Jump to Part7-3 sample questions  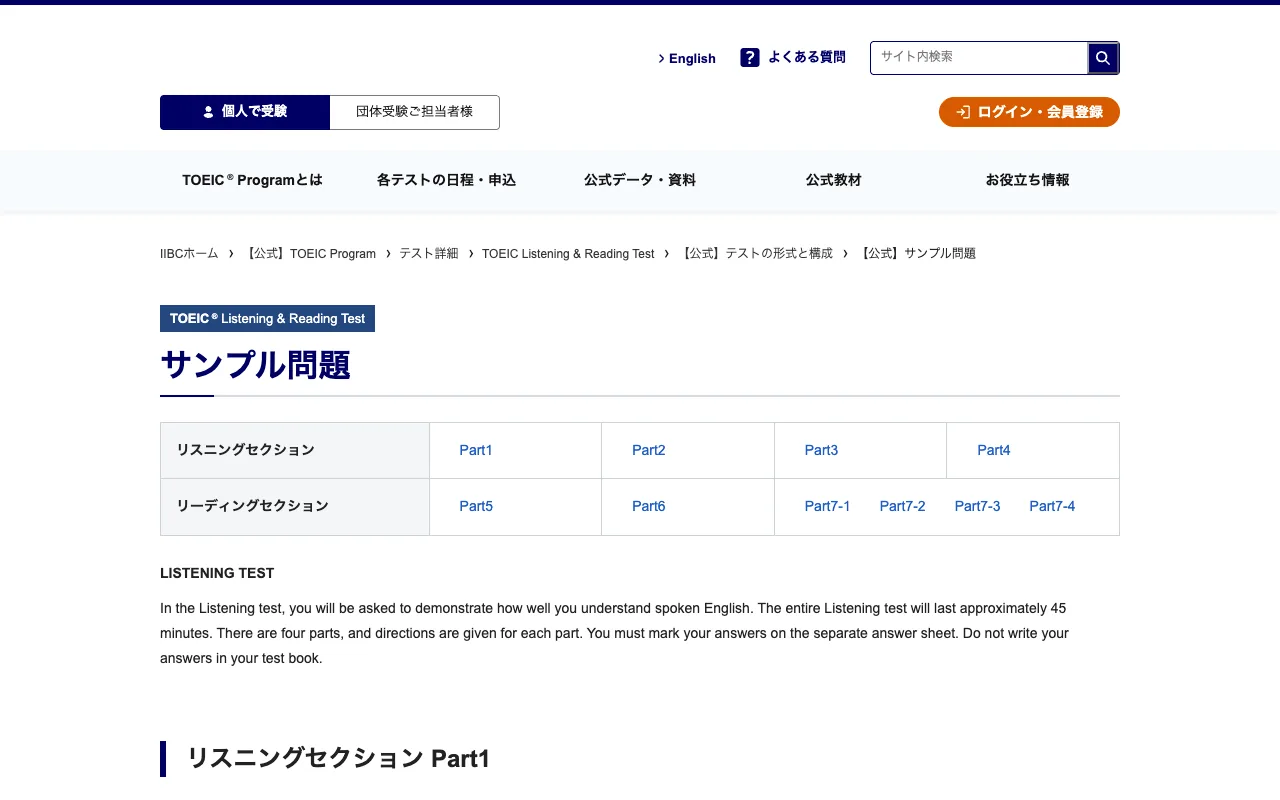(x=978, y=506)
